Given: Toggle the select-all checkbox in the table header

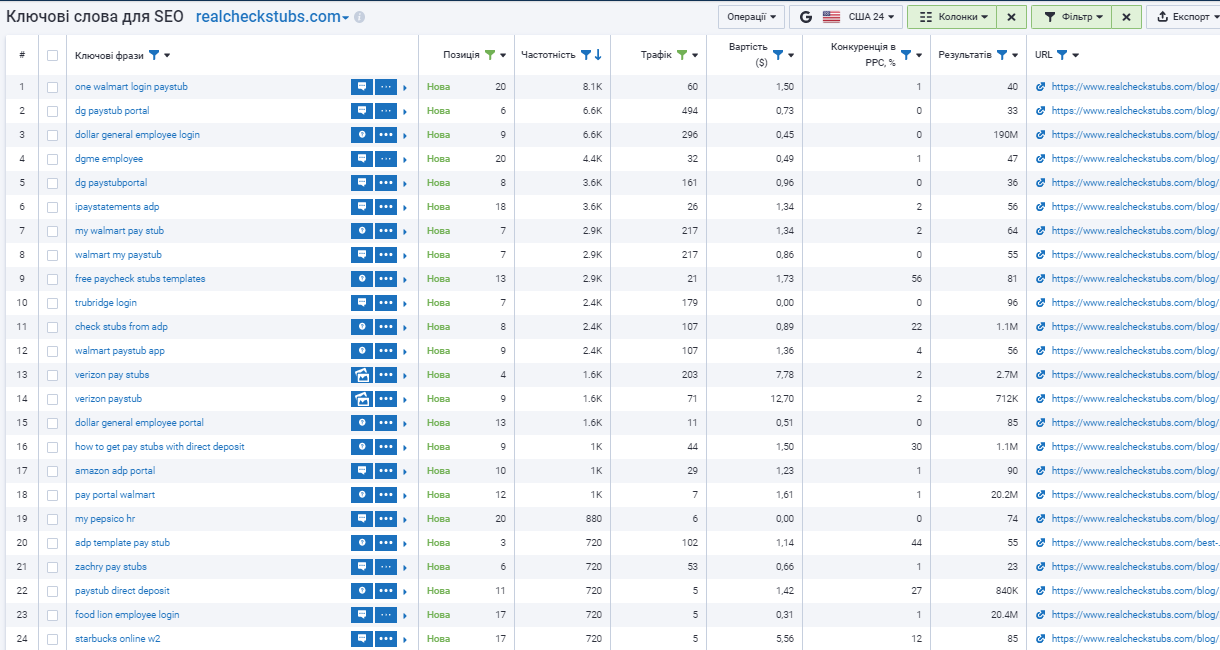Looking at the screenshot, I should point(52,55).
